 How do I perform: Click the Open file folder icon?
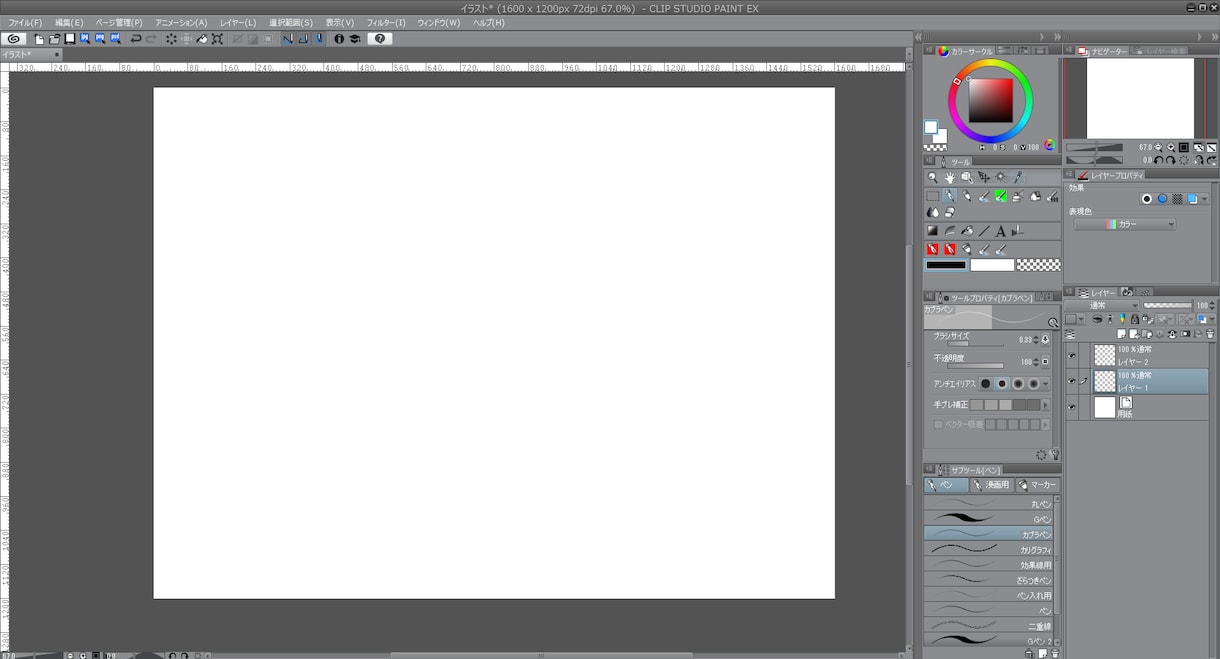coord(55,39)
